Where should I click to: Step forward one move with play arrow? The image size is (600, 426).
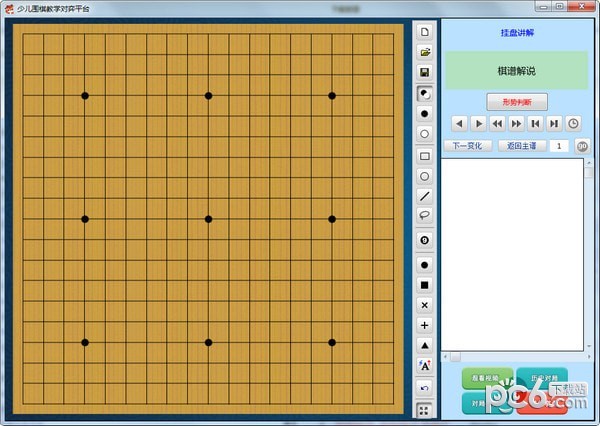[x=478, y=124]
